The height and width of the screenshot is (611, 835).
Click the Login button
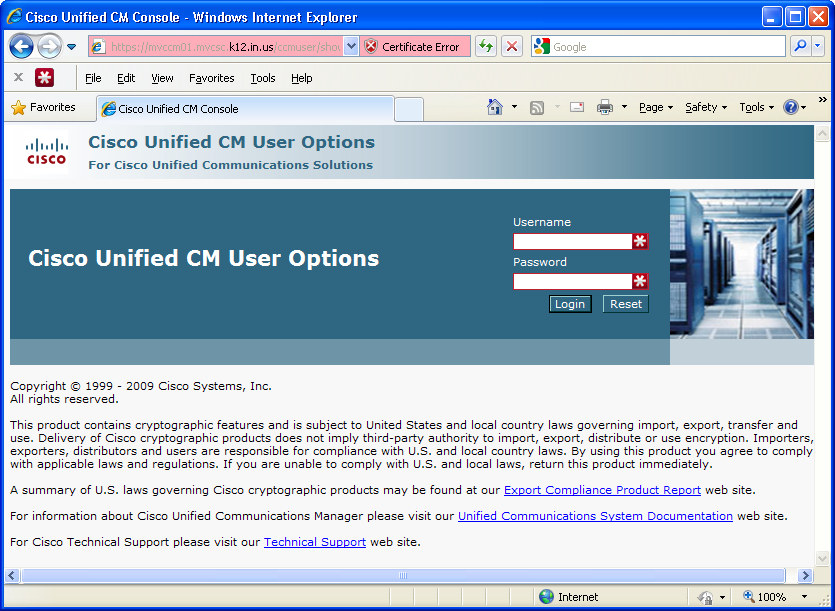(570, 304)
